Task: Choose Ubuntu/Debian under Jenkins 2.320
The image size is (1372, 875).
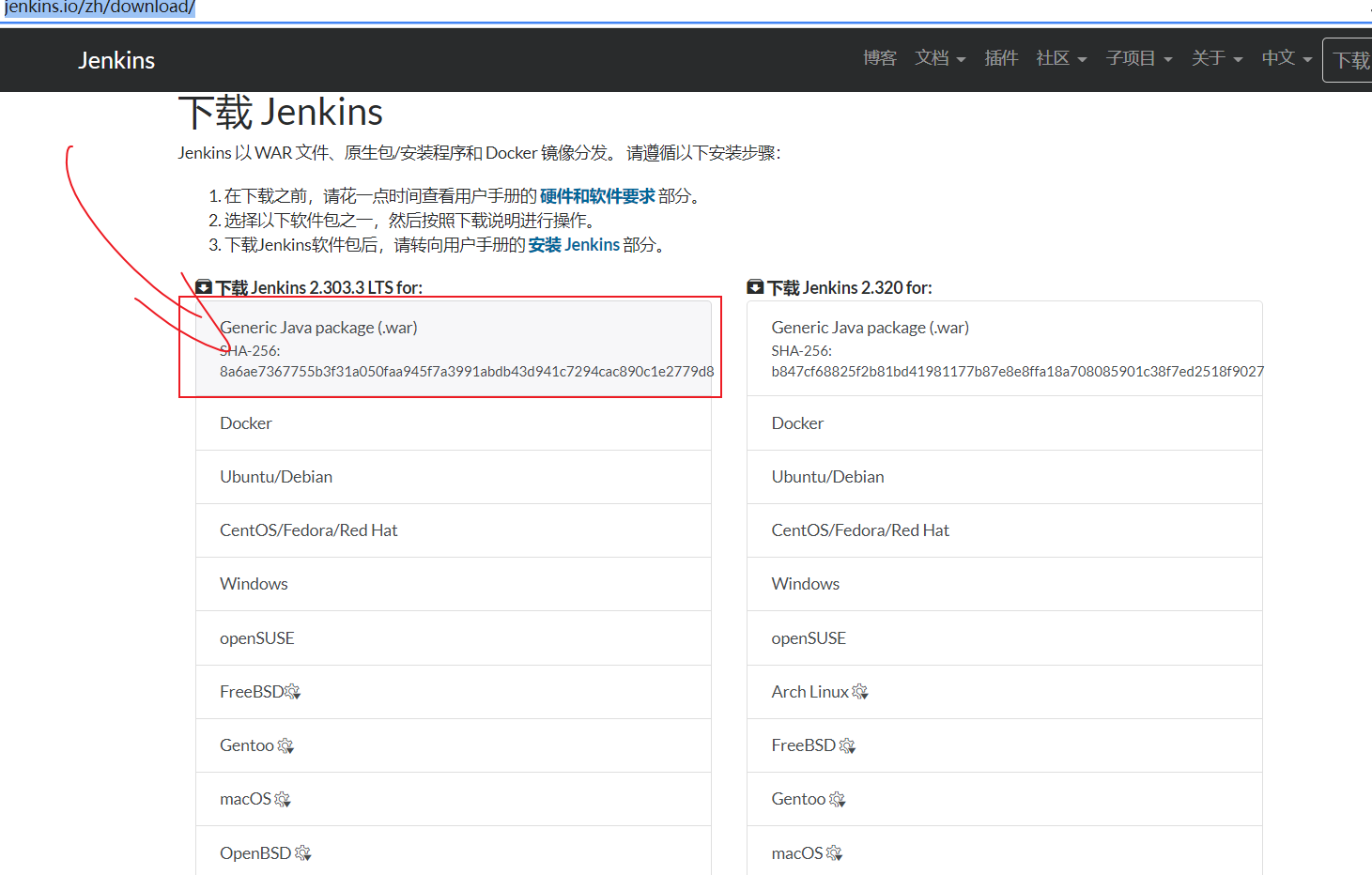Action: tap(1005, 477)
